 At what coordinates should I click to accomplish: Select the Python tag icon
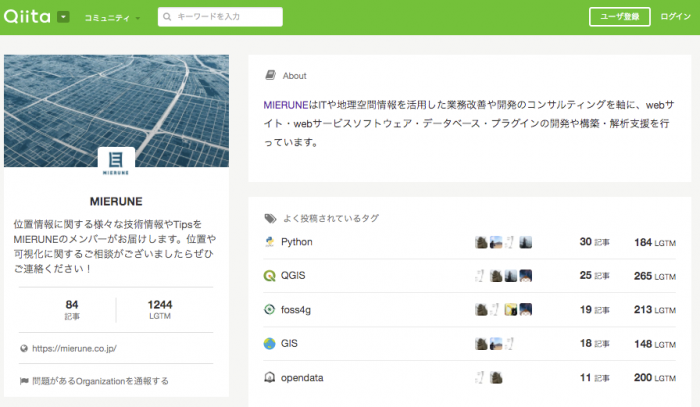coord(269,242)
